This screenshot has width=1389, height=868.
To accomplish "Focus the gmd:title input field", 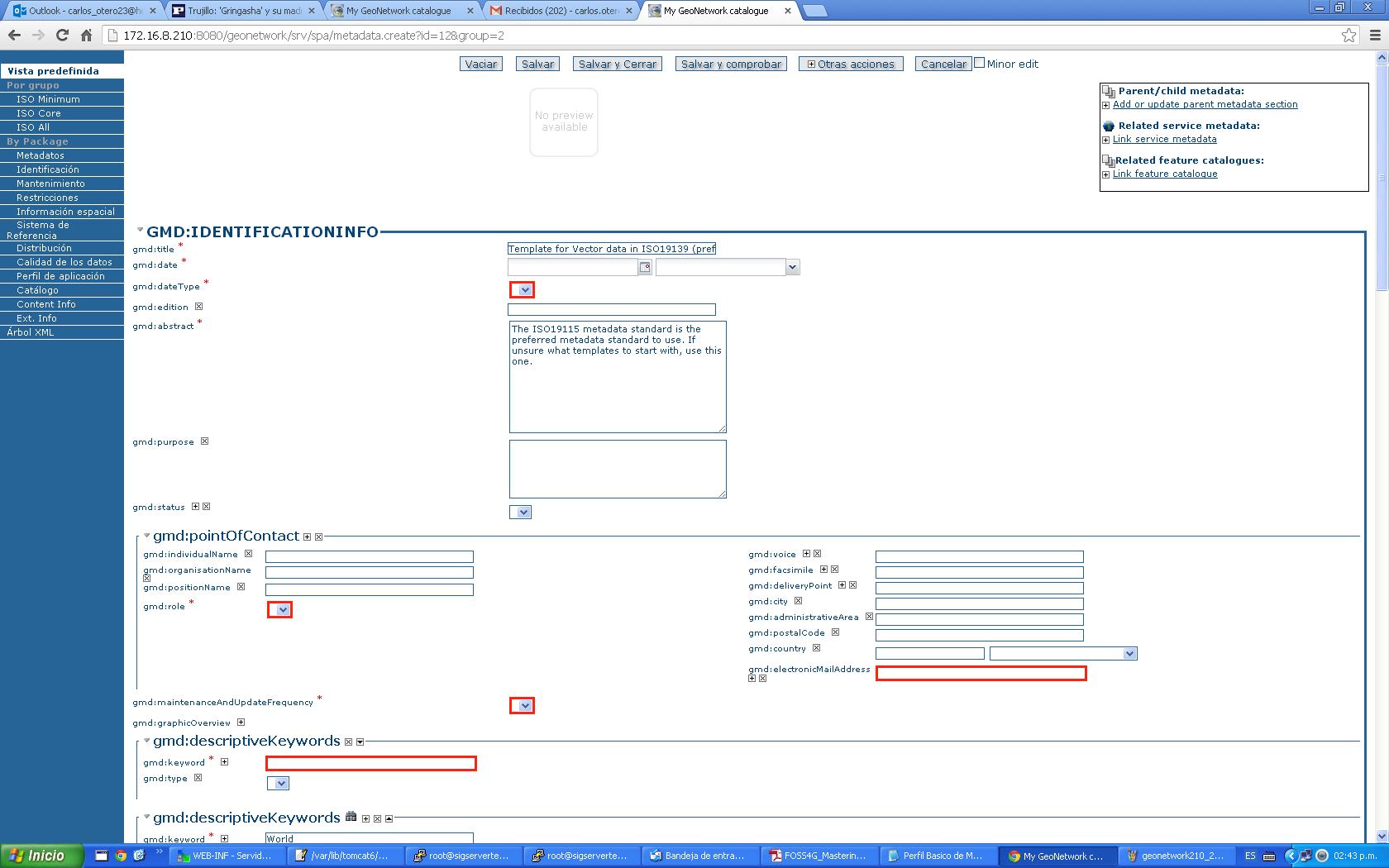I will click(x=612, y=249).
